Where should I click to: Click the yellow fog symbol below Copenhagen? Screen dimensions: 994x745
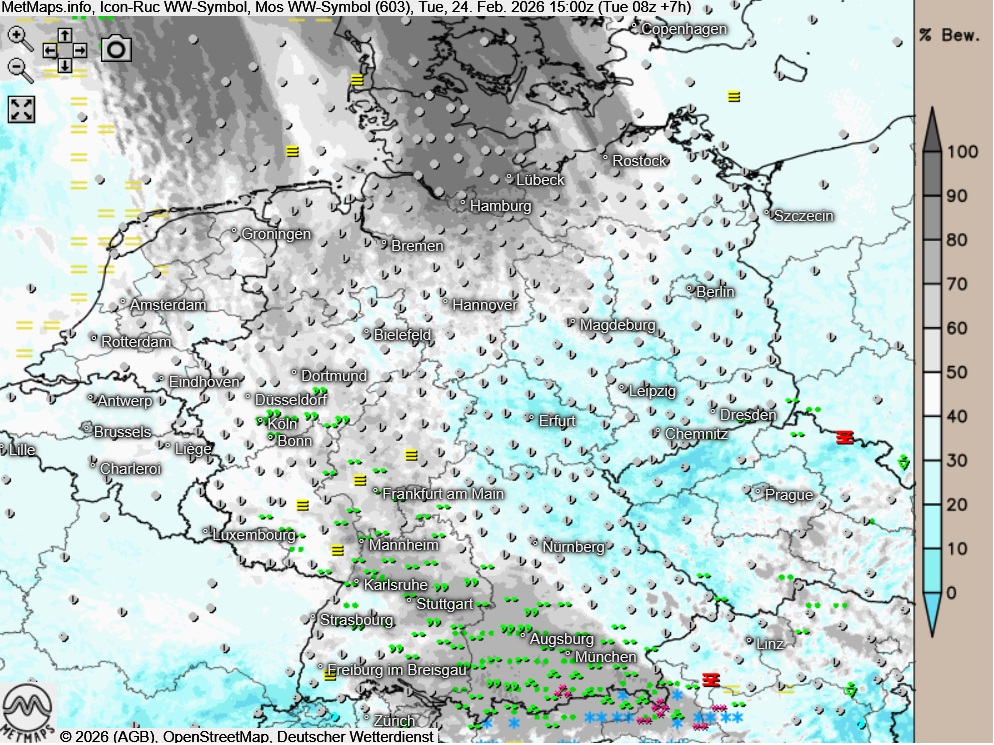pos(734,97)
